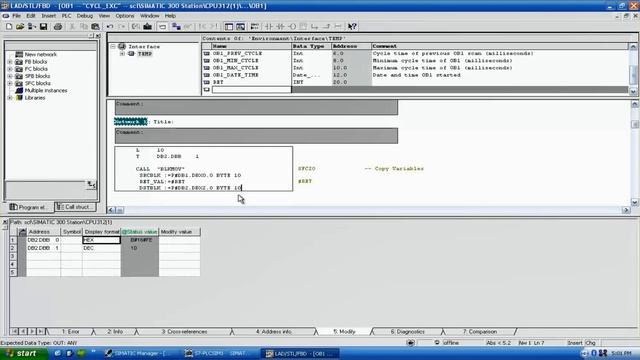Click the Download to PLC icon
The image size is (640, 360).
tap(147, 27)
